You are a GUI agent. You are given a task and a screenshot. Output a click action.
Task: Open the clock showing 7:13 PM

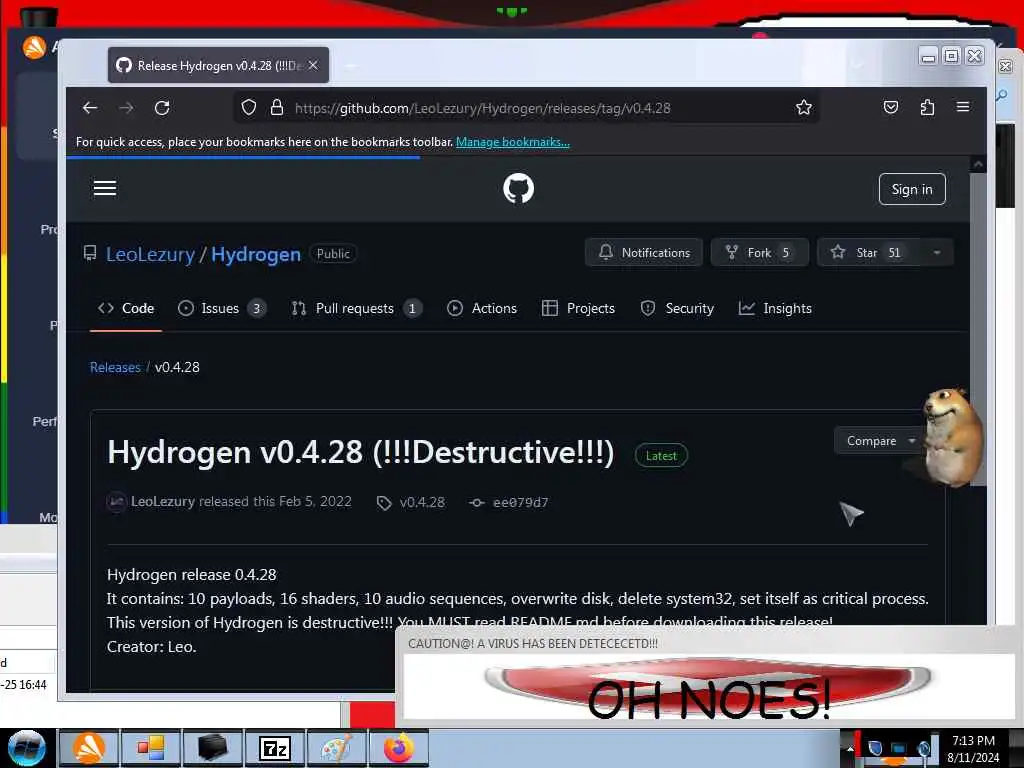[973, 749]
